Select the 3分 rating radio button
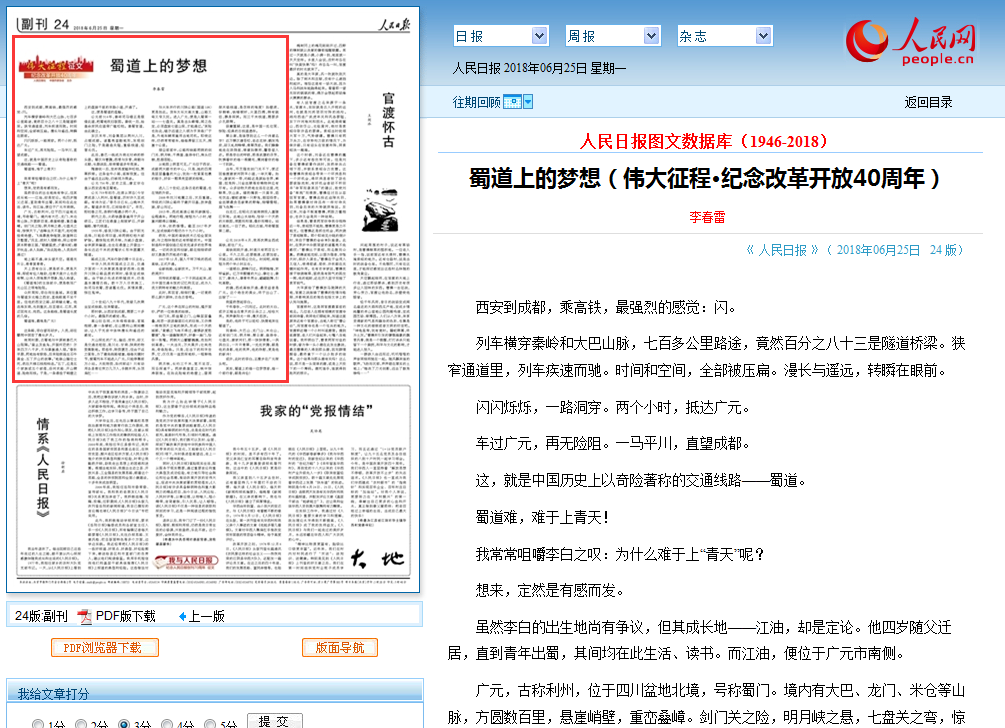Image resolution: width=1005 pixels, height=728 pixels. (x=124, y=725)
